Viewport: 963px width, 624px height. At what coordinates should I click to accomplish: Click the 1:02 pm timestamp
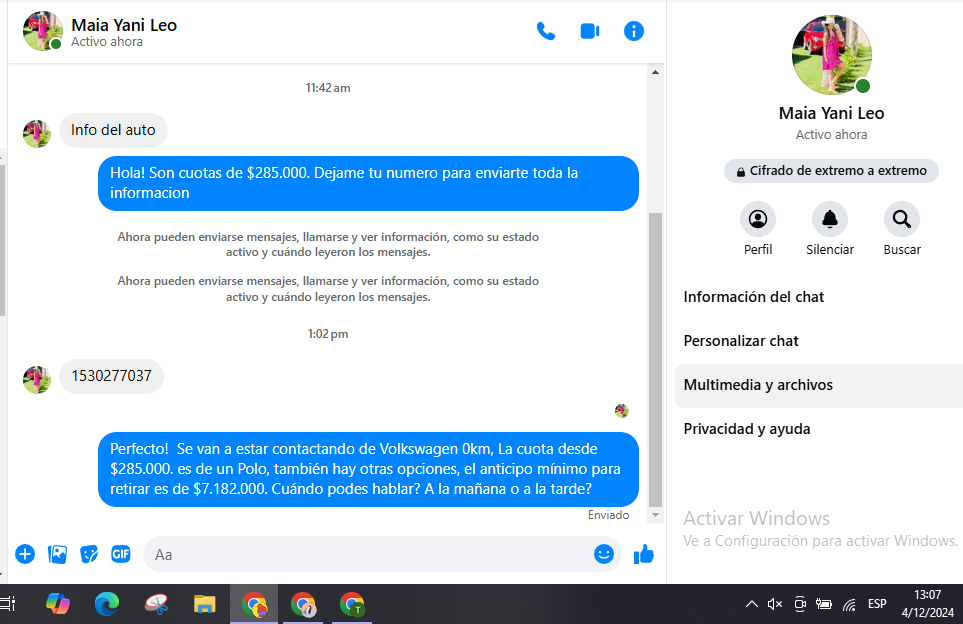coord(328,334)
